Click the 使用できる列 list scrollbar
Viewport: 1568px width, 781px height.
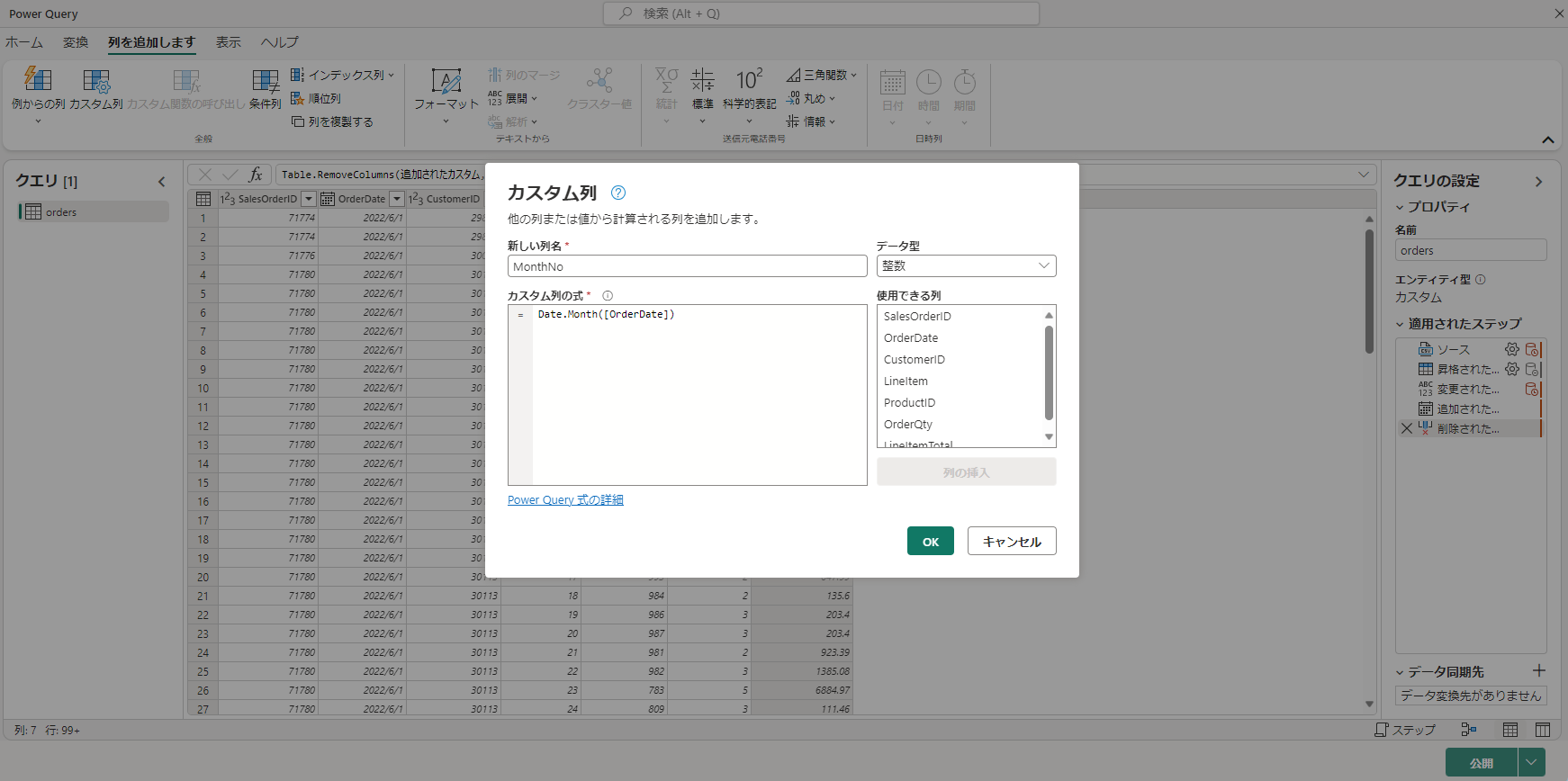[1049, 373]
